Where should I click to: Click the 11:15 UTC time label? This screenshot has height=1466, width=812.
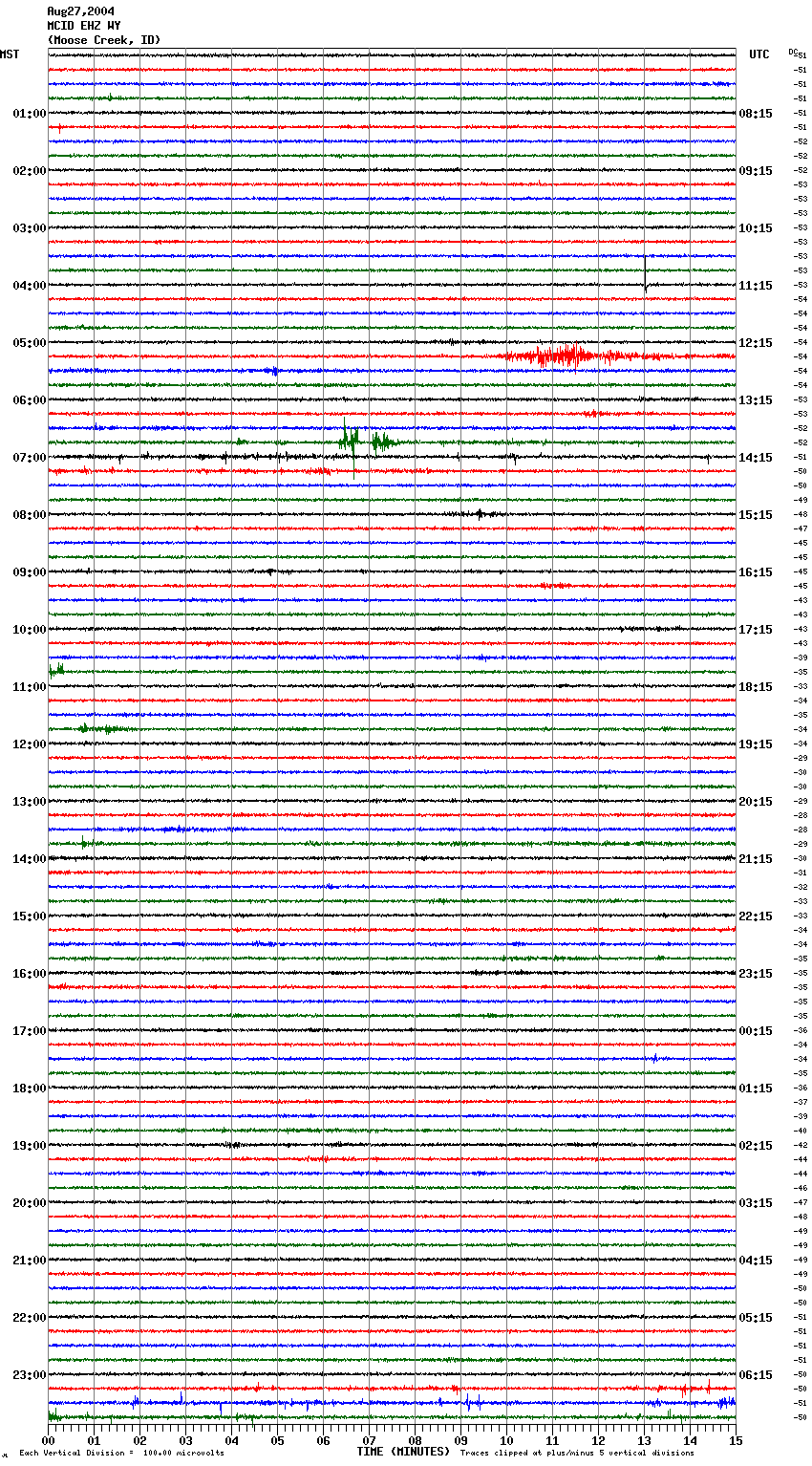(756, 286)
